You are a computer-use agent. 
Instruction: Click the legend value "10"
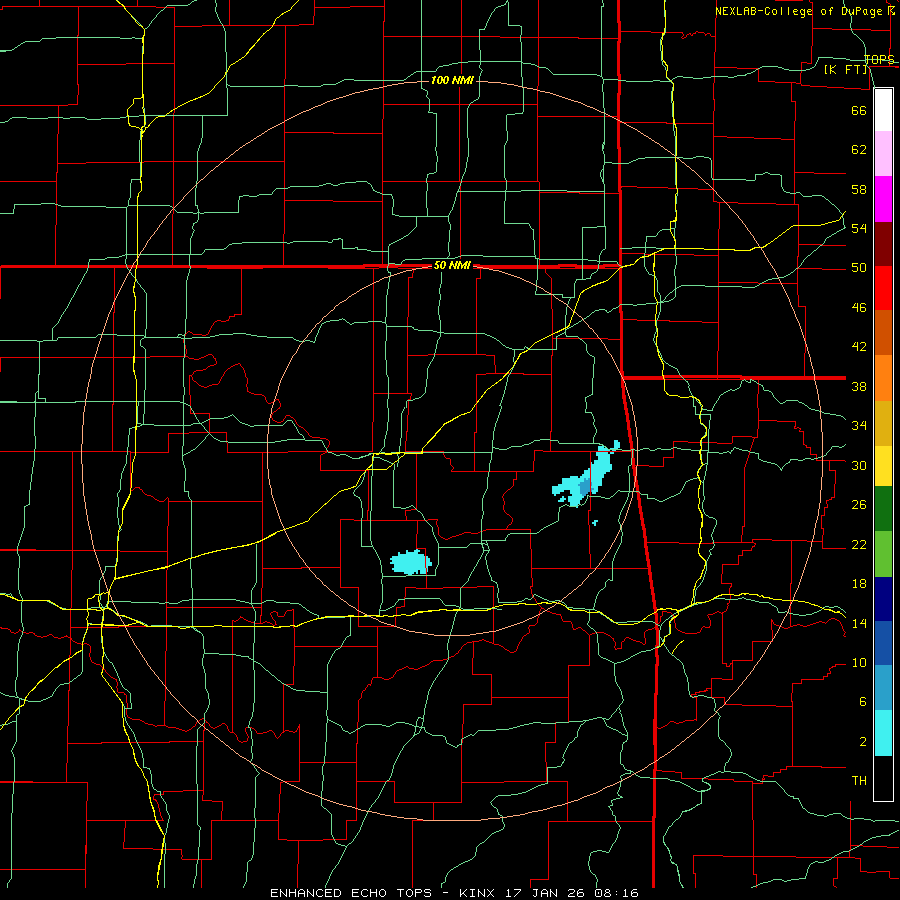pos(859,663)
